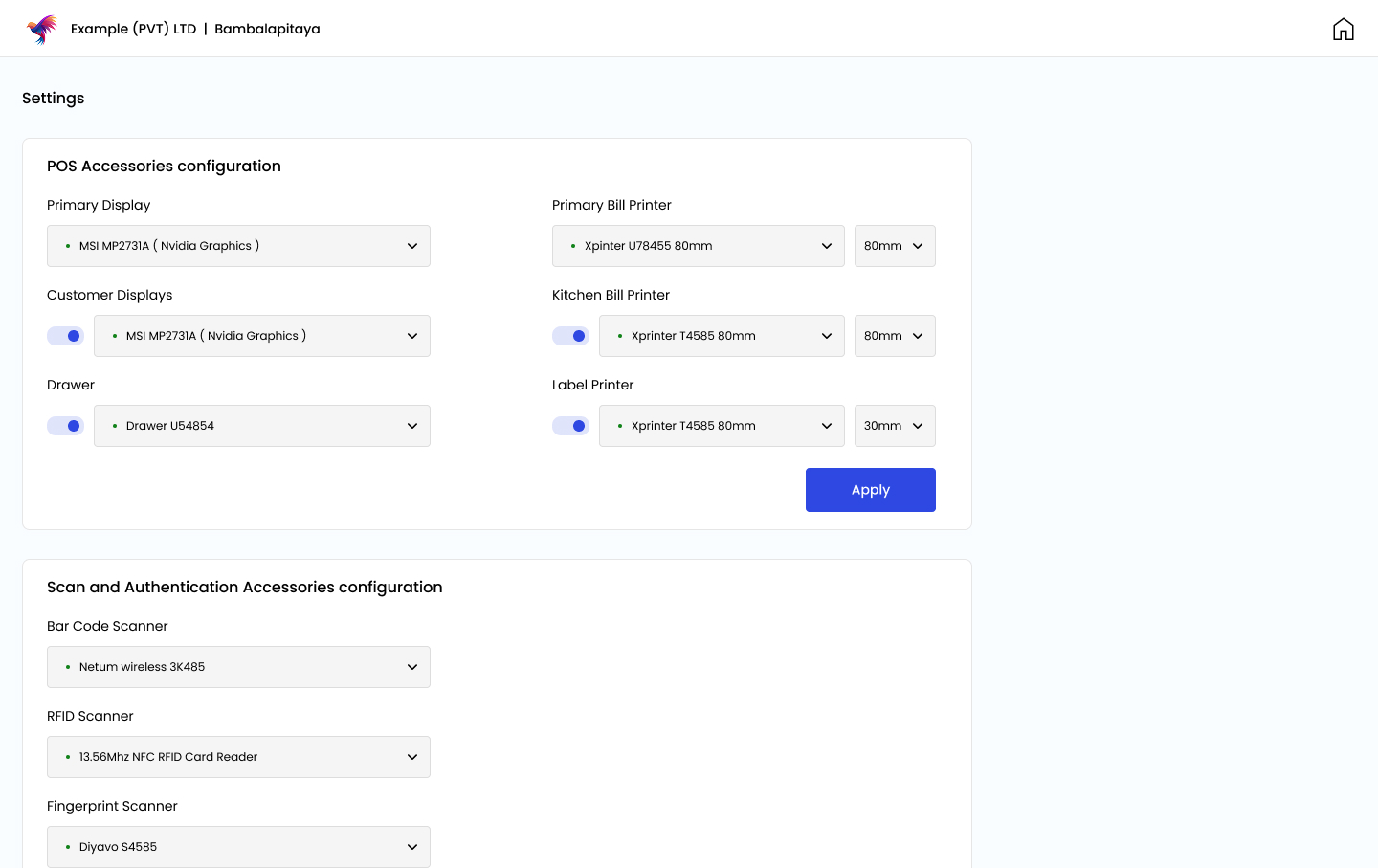This screenshot has height=868, width=1378.
Task: Select the Primary Bill Printer device dropdown
Action: [x=698, y=246]
